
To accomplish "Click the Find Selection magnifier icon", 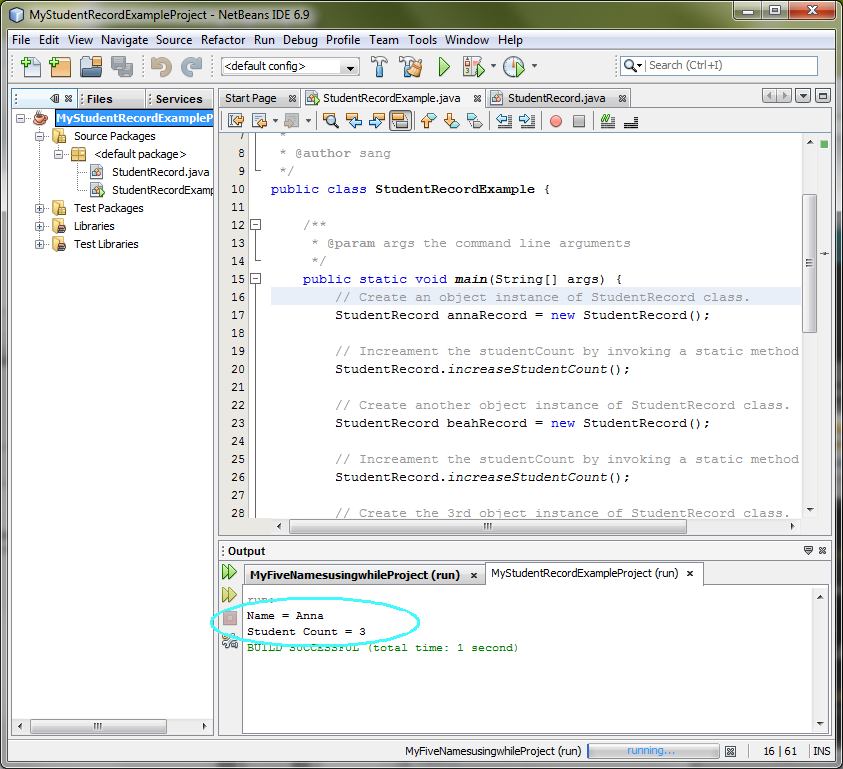I will click(x=331, y=121).
